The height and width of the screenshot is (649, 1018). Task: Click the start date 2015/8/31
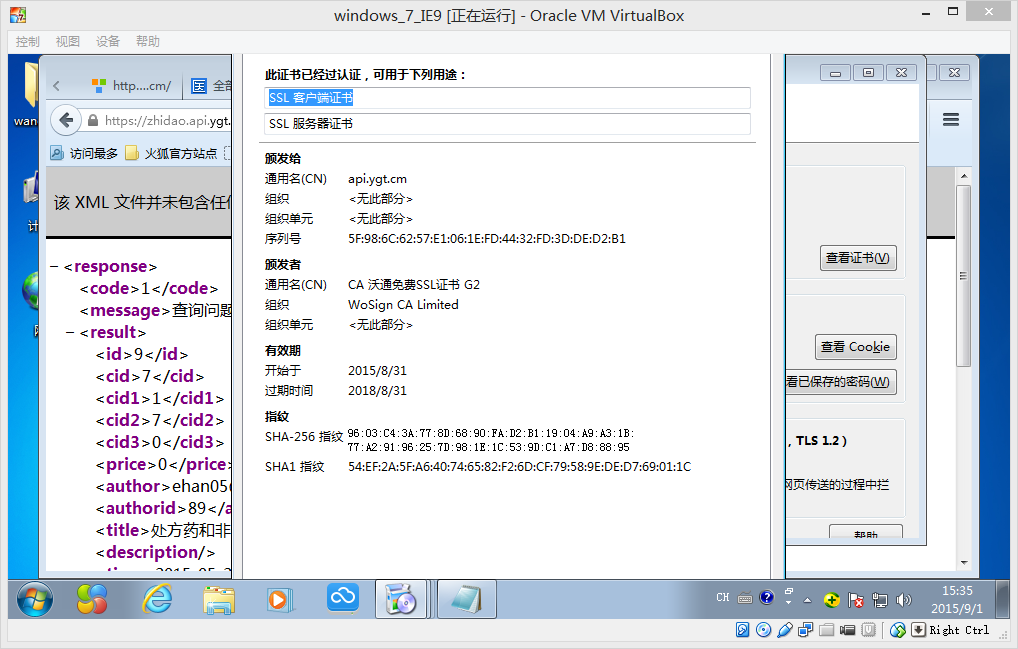coord(377,371)
